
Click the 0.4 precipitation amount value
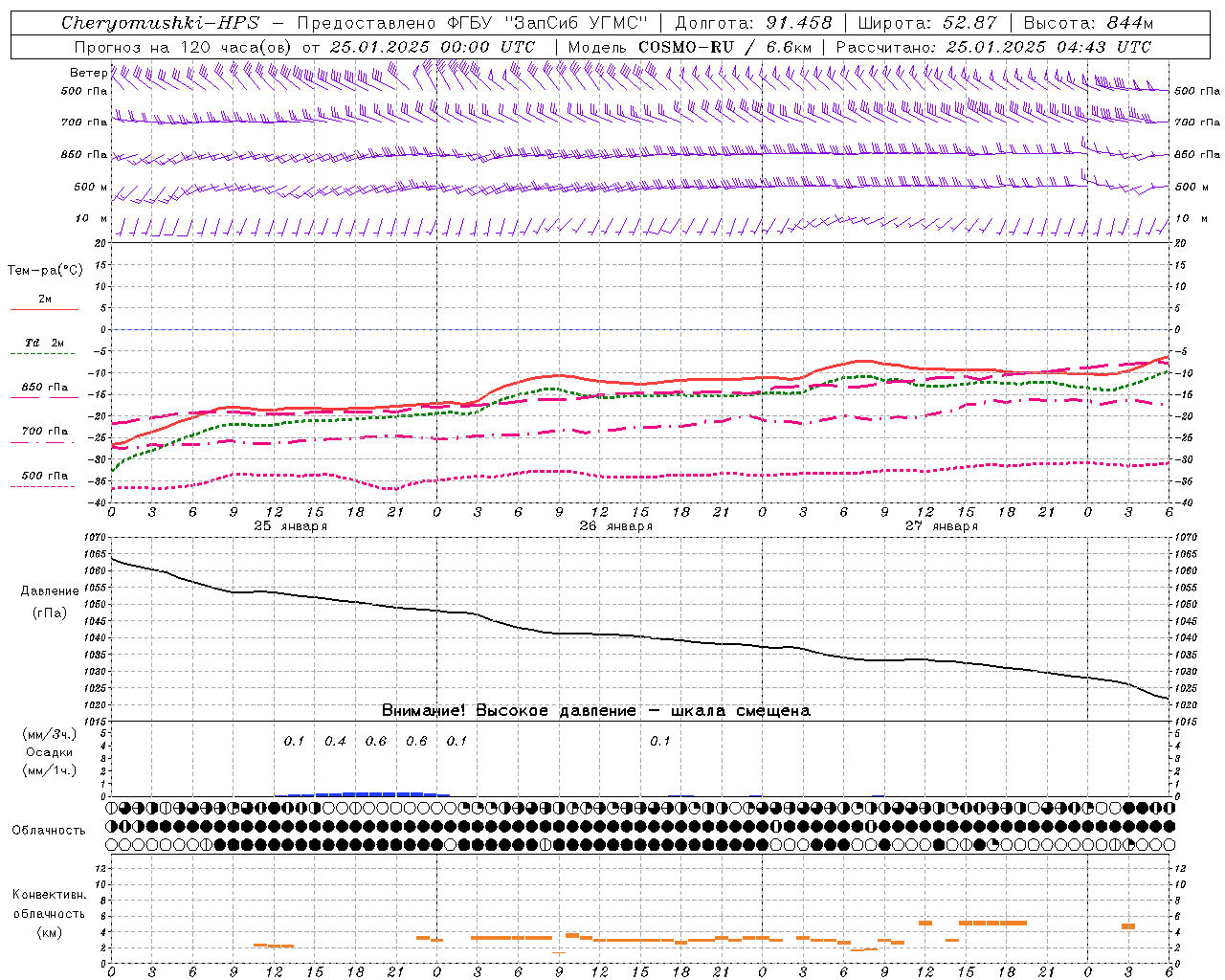335,742
